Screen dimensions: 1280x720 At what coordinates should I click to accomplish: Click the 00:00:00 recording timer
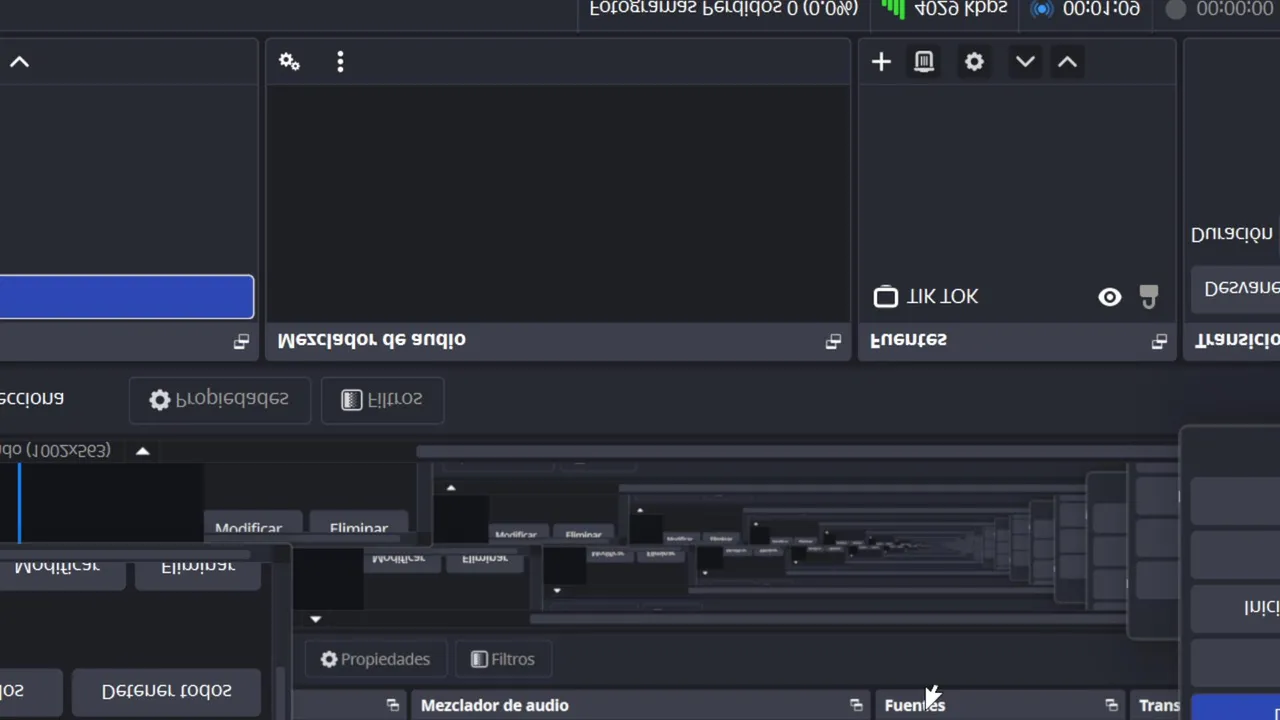point(1237,8)
